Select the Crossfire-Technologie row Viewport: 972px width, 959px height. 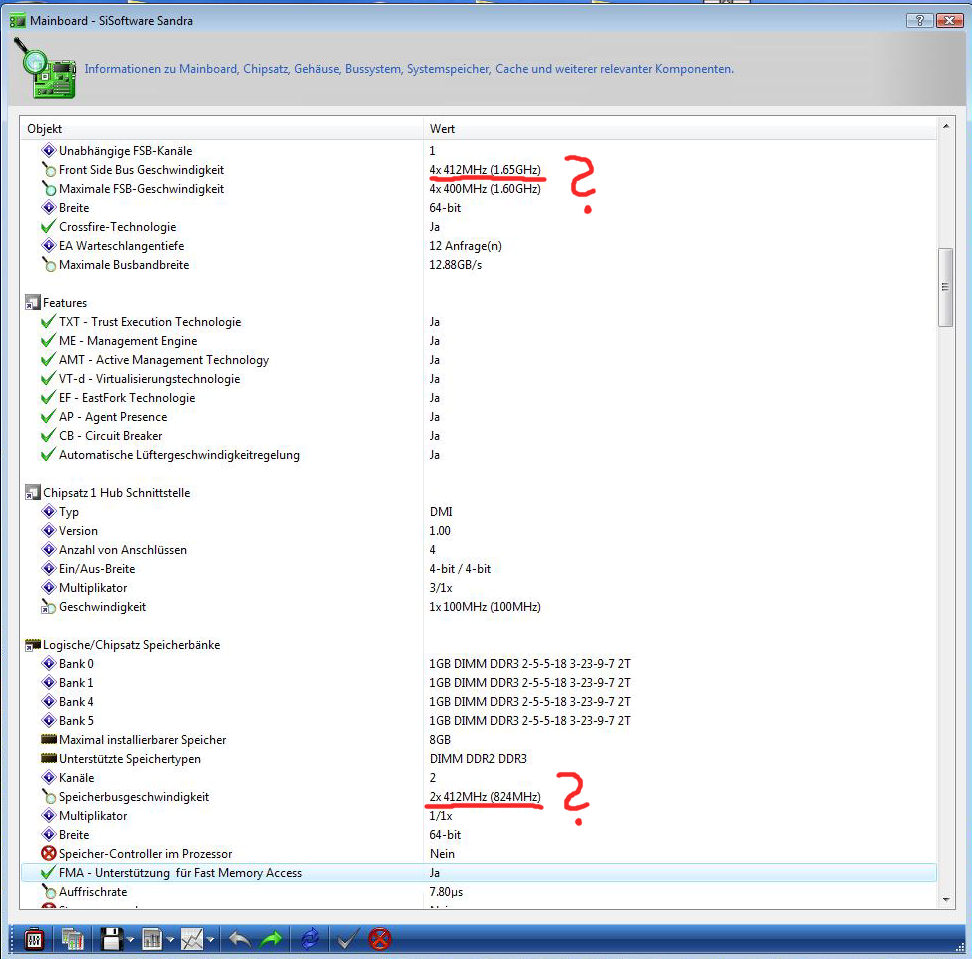coord(479,227)
